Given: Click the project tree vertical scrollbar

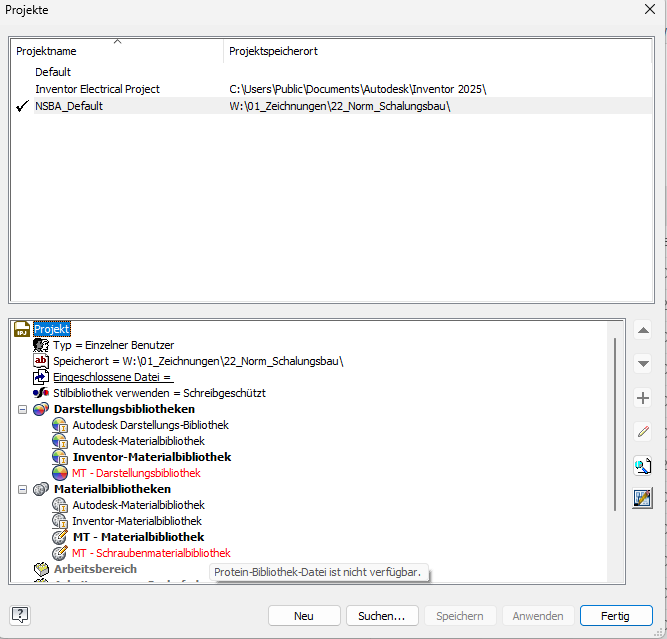Looking at the screenshot, I should point(615,424).
